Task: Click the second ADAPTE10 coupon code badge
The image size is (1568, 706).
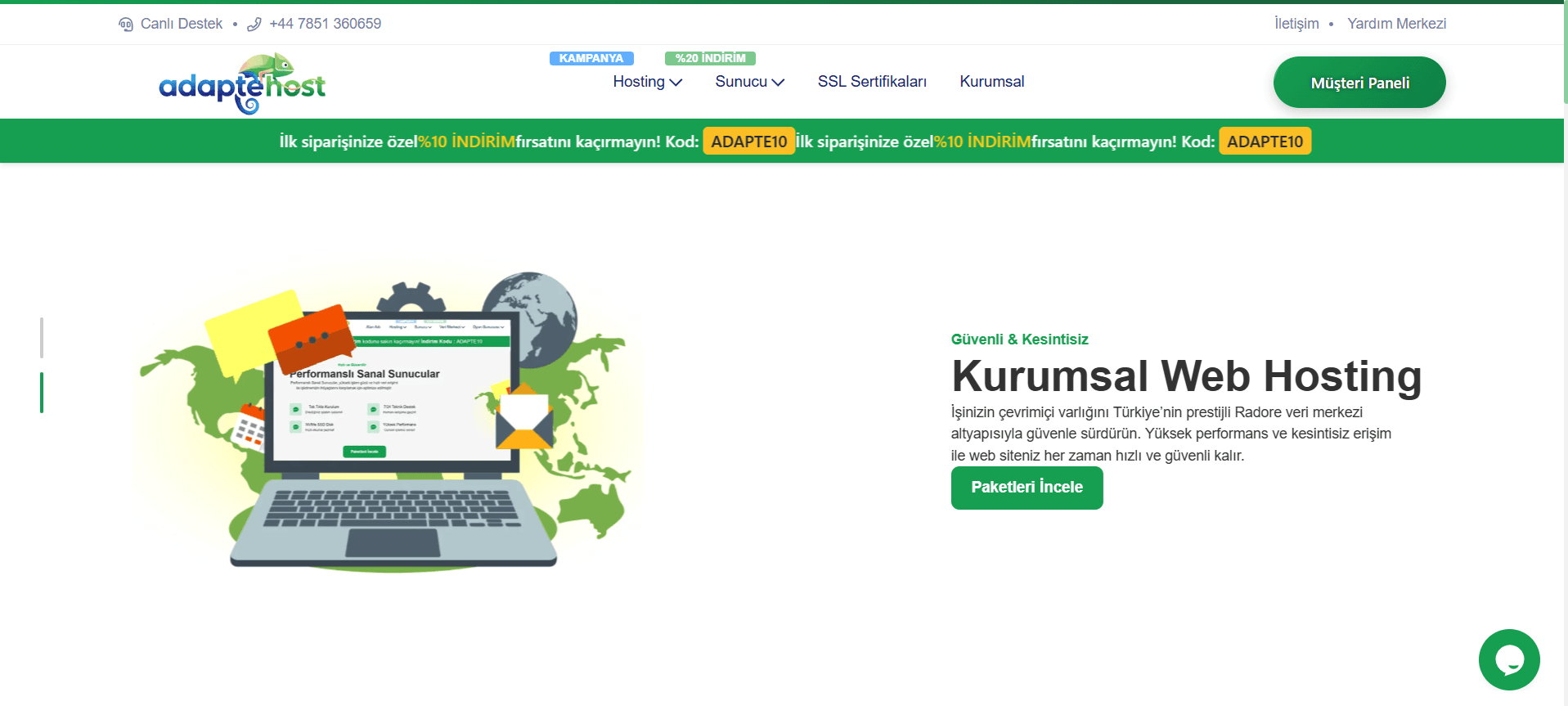Action: pos(1265,142)
